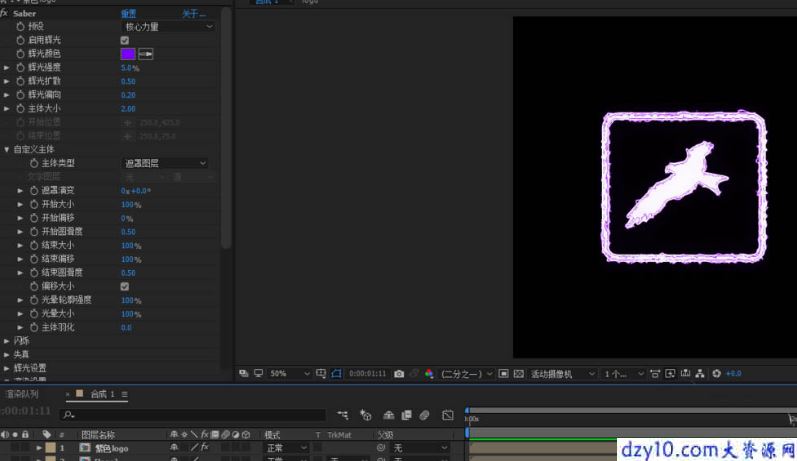
Task: Toggle fx switch for 紫色logo layer
Action: pos(205,447)
